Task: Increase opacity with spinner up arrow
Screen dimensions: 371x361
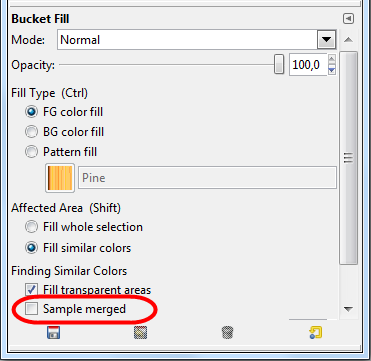Action: 332,59
